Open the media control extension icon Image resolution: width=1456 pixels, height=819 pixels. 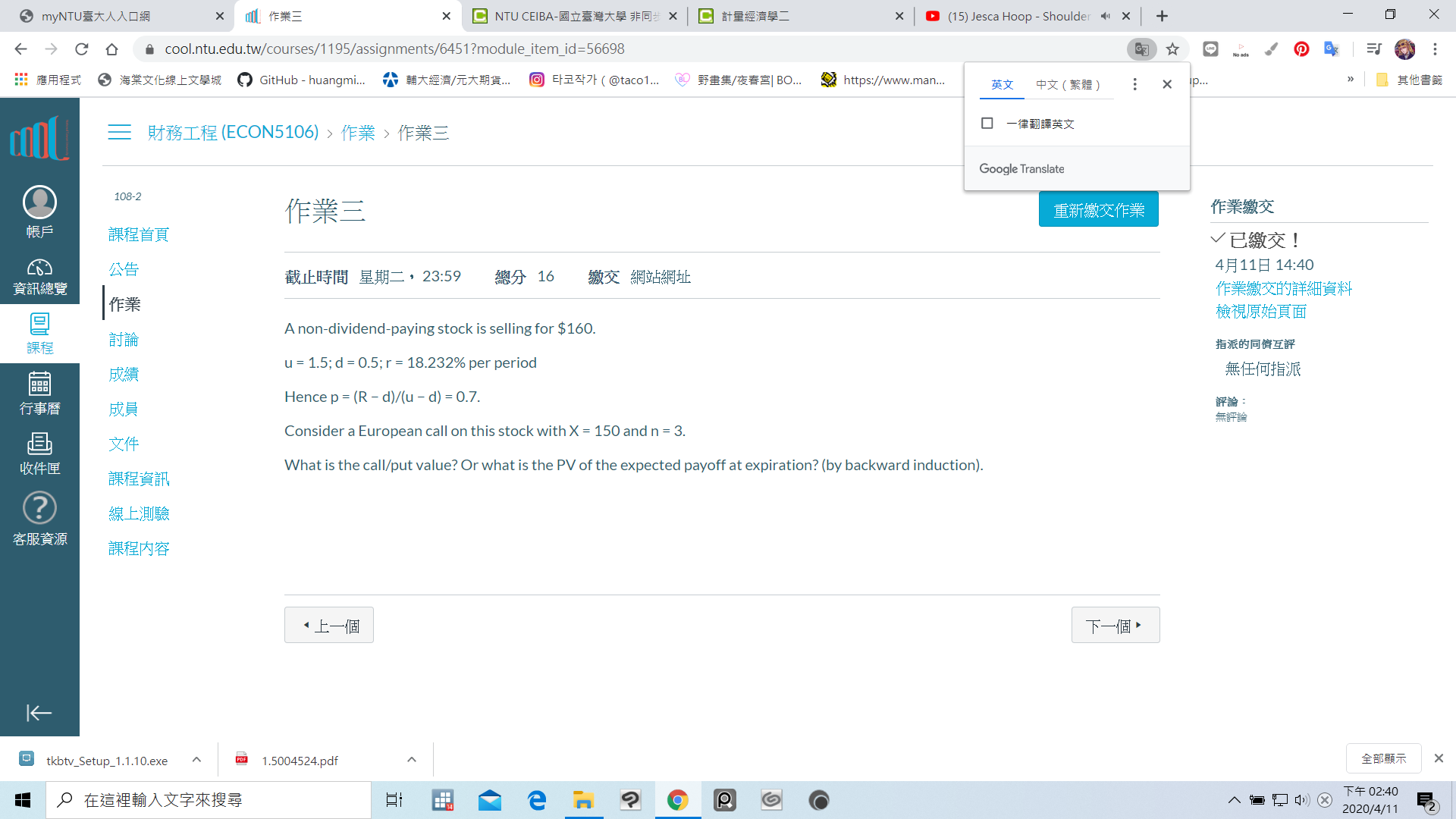coord(1373,49)
